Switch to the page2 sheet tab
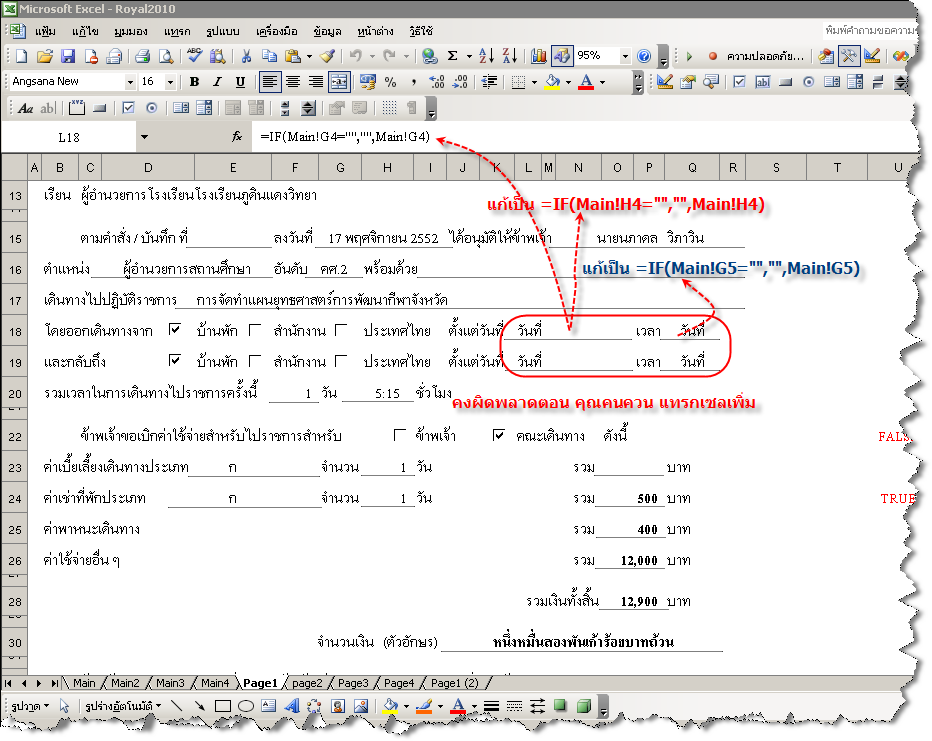 pos(307,683)
